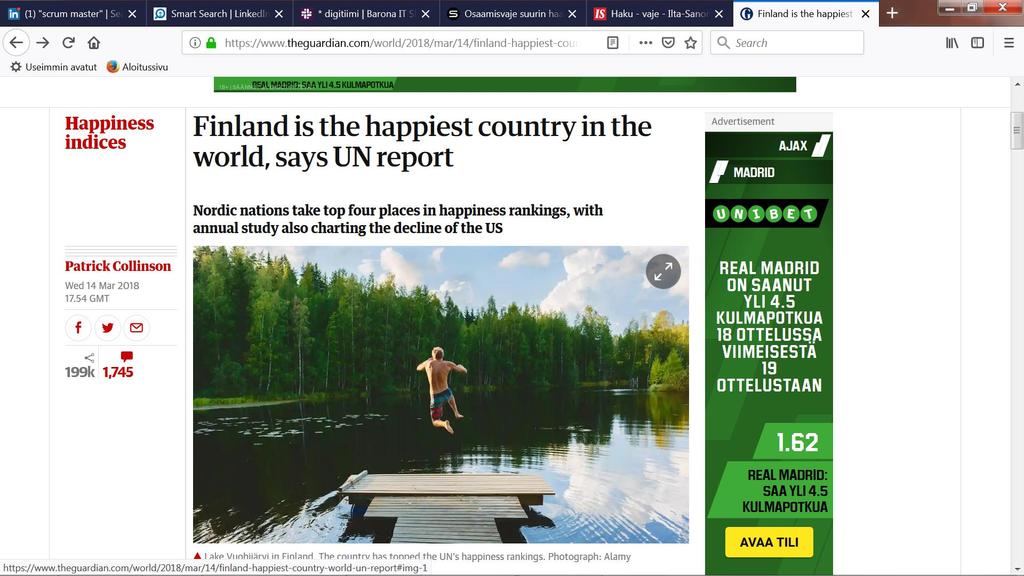
Task: Share article via Twitter icon
Action: coord(108,327)
